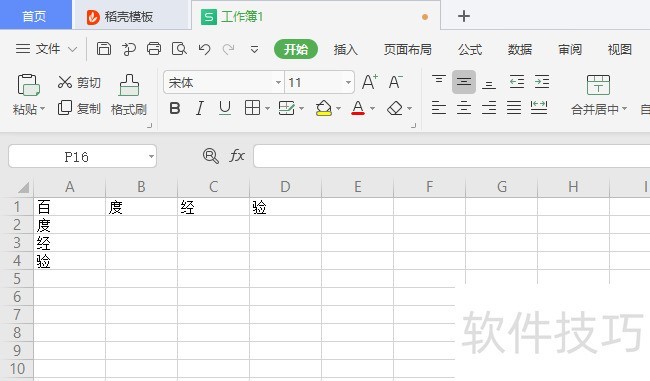
Task: Toggle vertical middle alignment
Action: tap(464, 82)
